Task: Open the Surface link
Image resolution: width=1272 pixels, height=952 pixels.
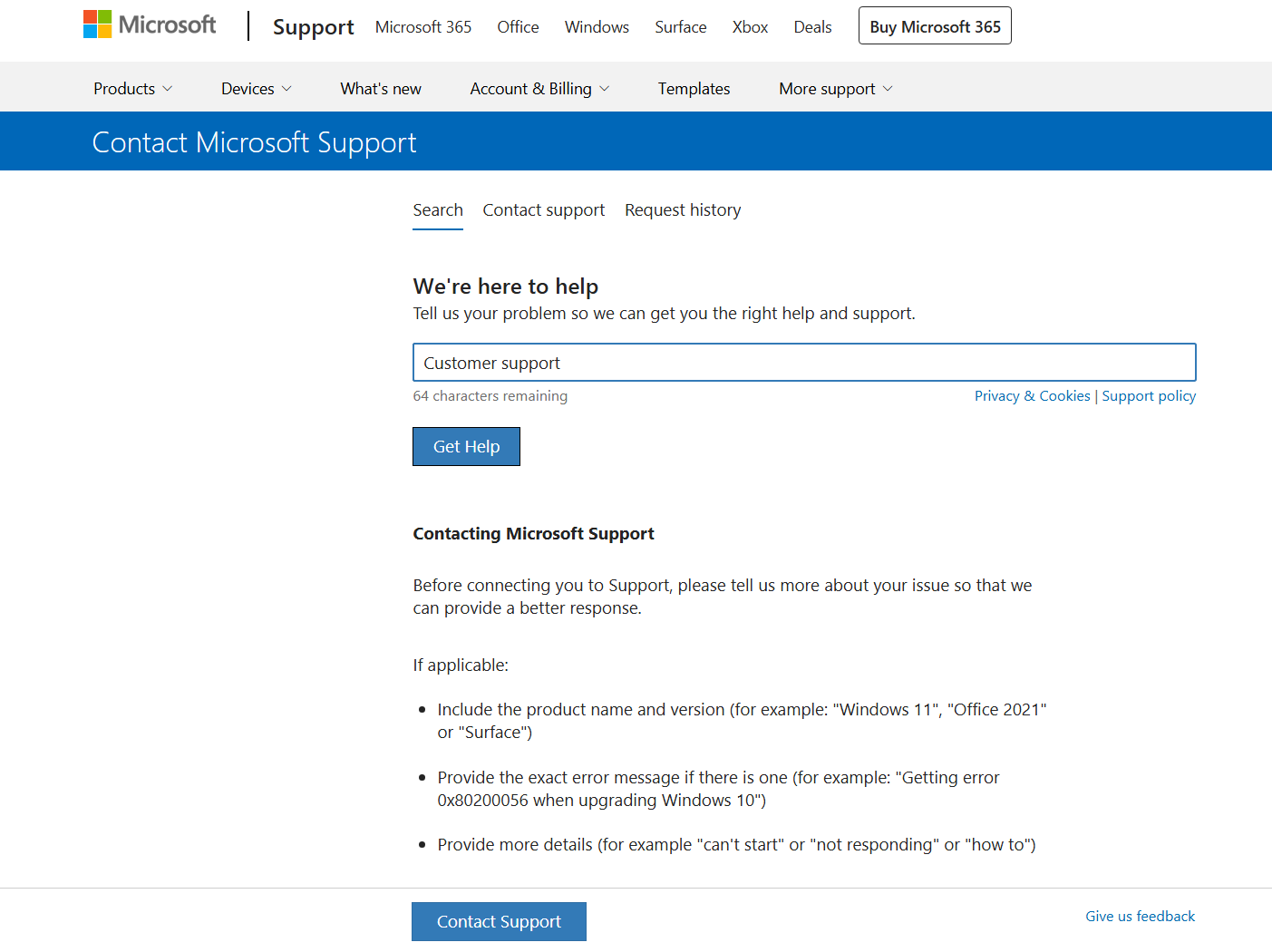Action: point(681,27)
